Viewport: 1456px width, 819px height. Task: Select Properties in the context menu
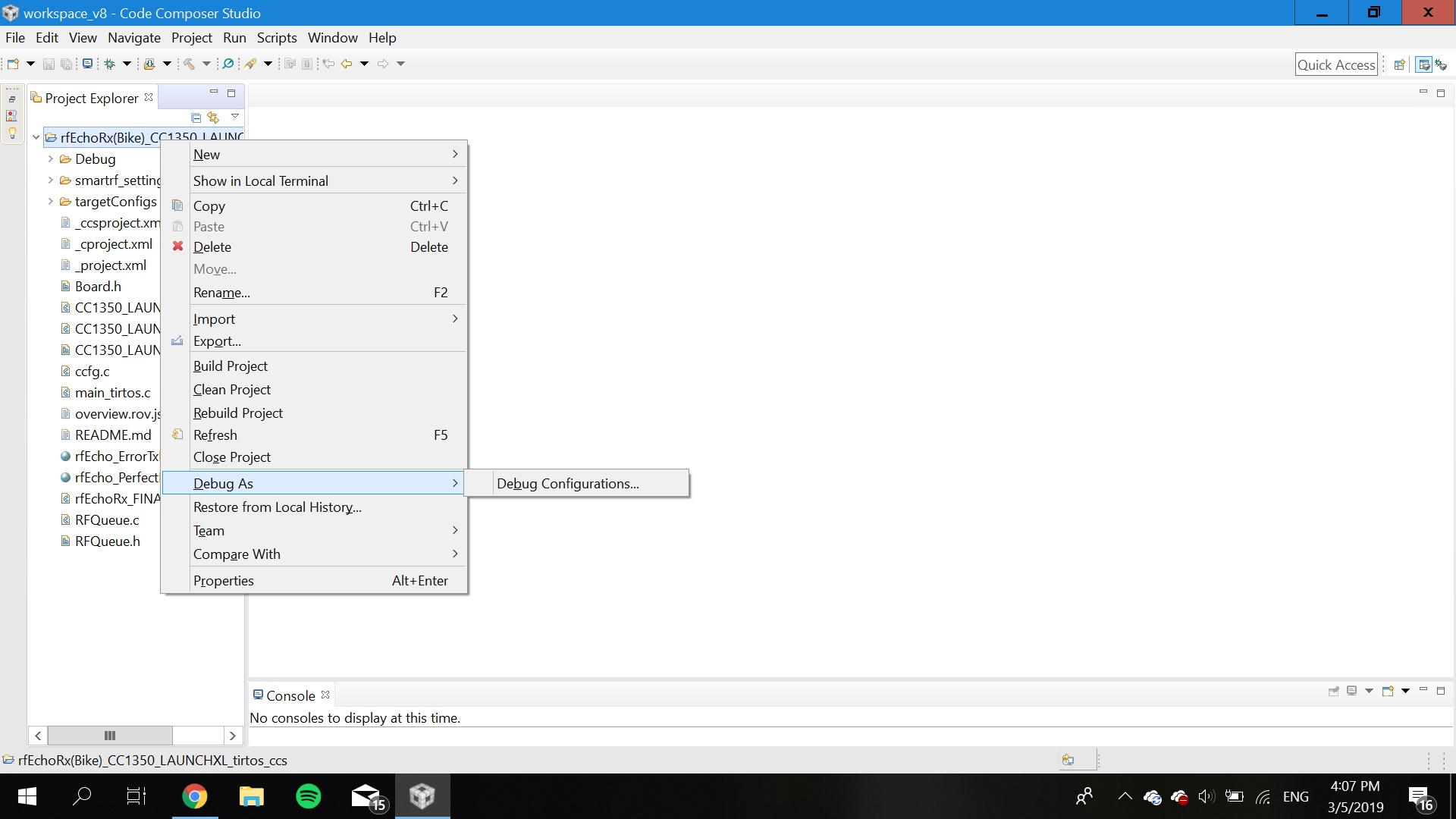tap(224, 581)
